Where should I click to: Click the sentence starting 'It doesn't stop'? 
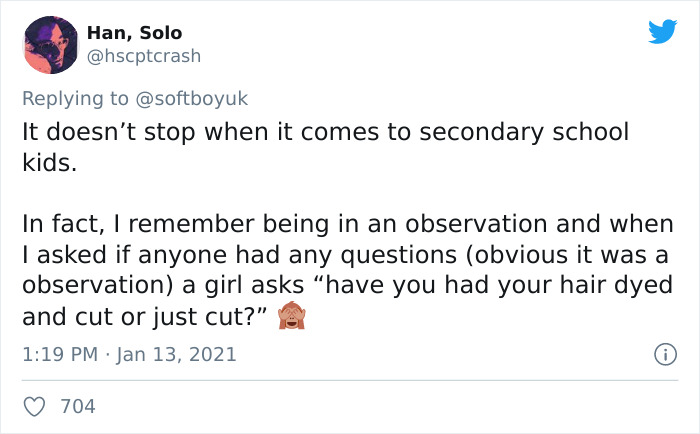pos(325,147)
